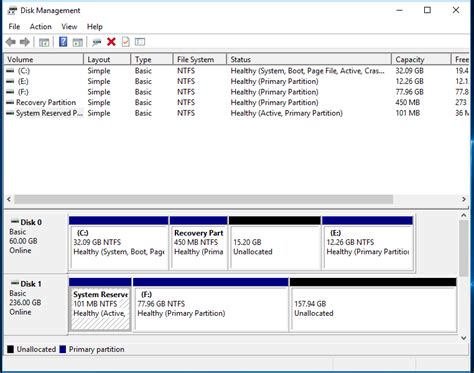
Task: Click the Primary partition legend label text
Action: pos(97,349)
